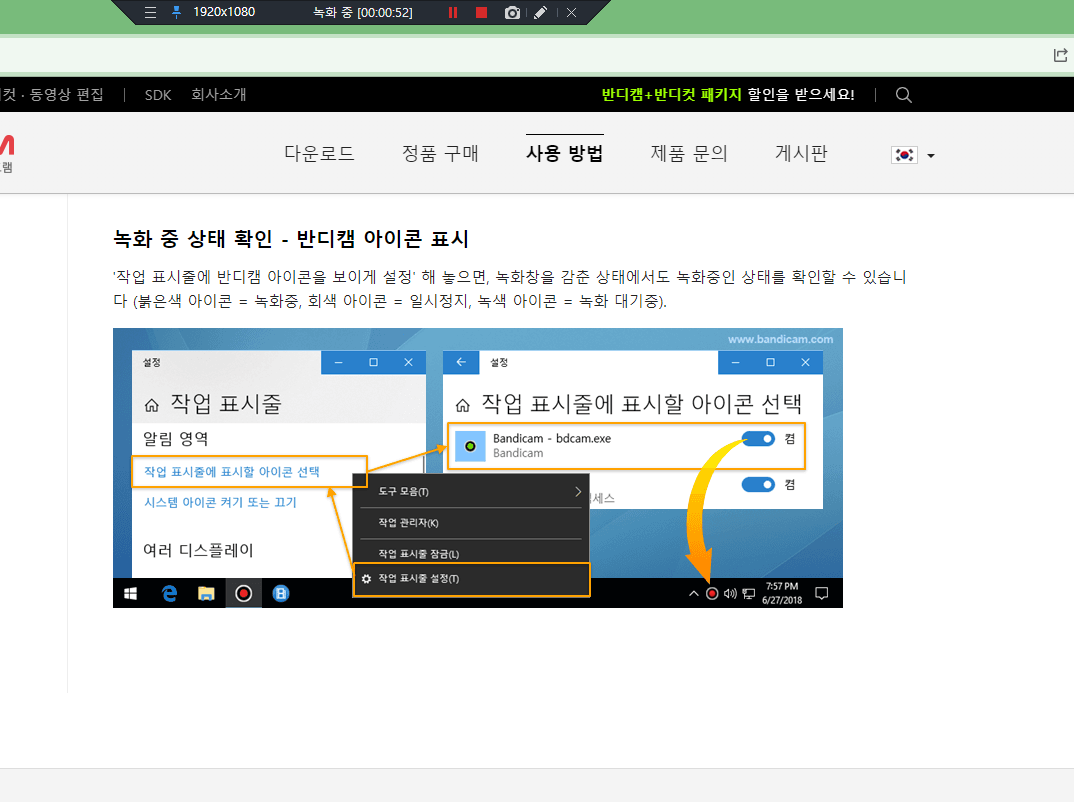Open the Bandicam recording bar hamburger menu
1074x802 pixels.
150,12
